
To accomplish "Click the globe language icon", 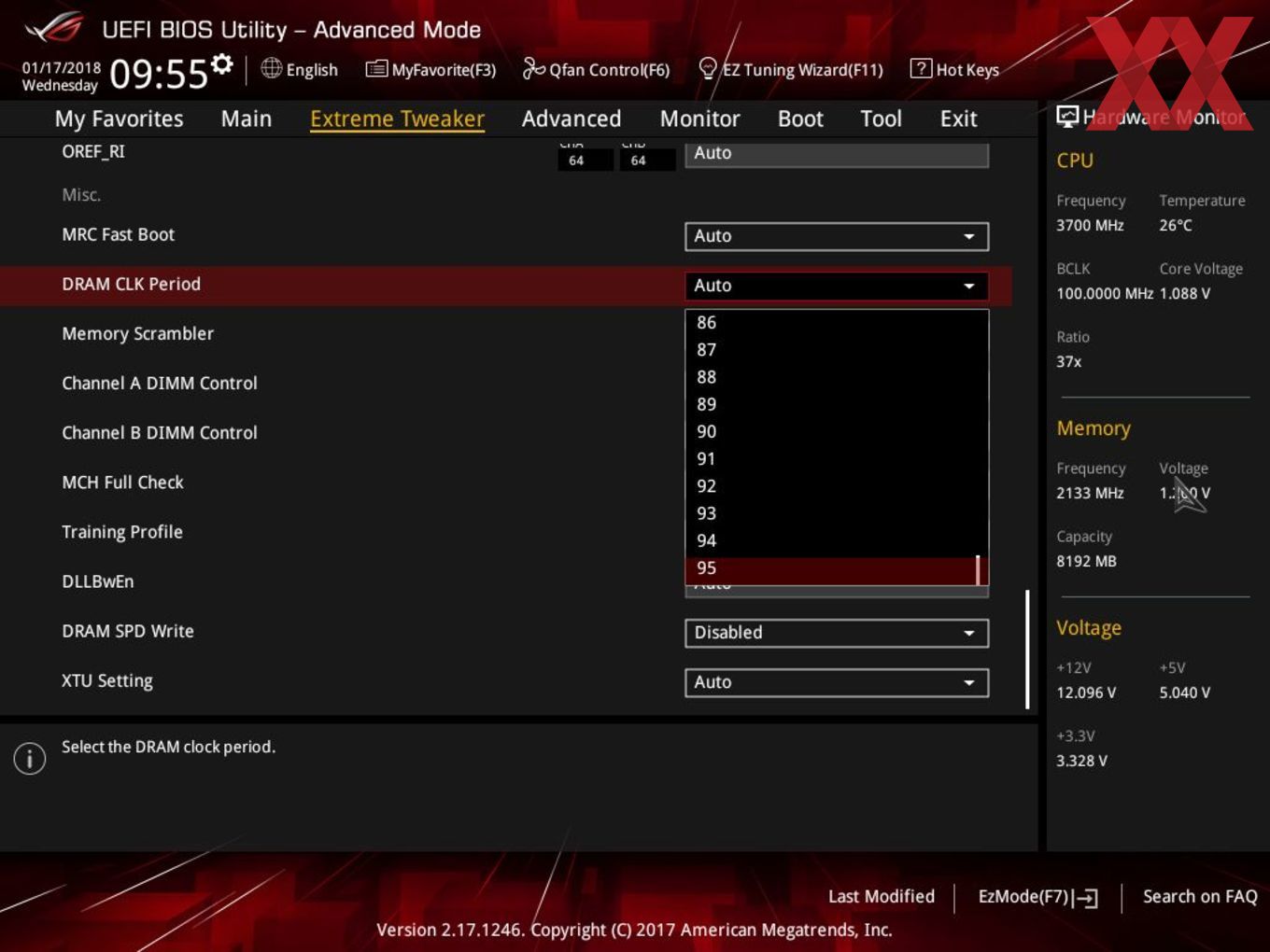I will pyautogui.click(x=271, y=68).
